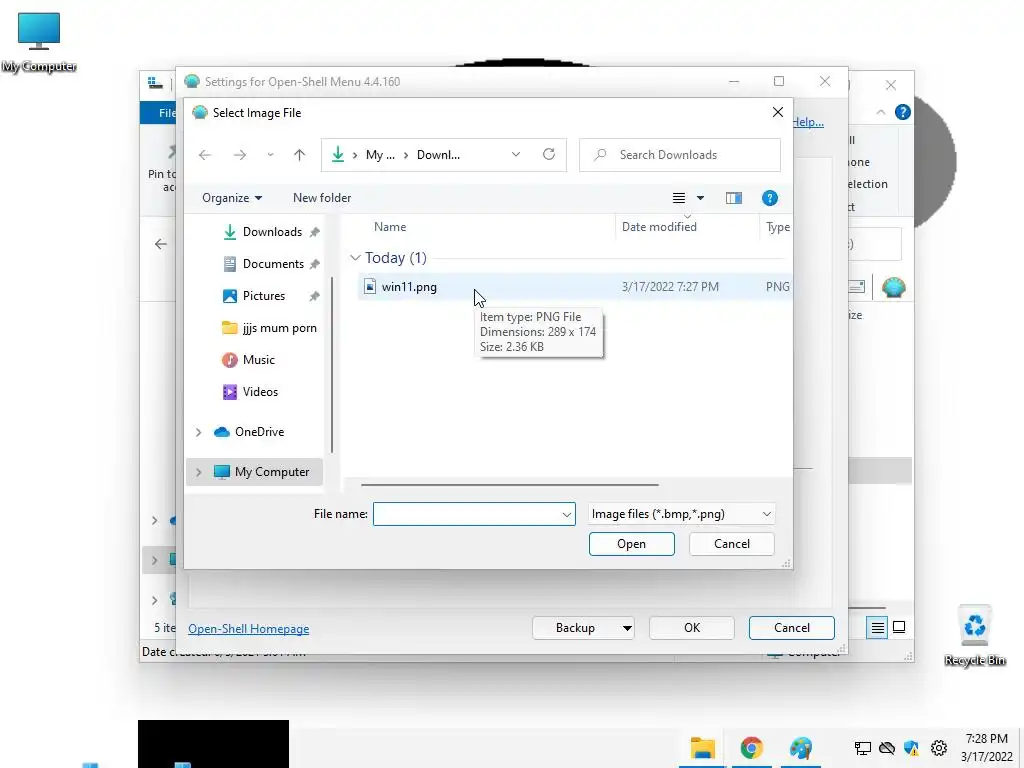1024x768 pixels.
Task: Open the Organize menu
Action: click(x=232, y=198)
